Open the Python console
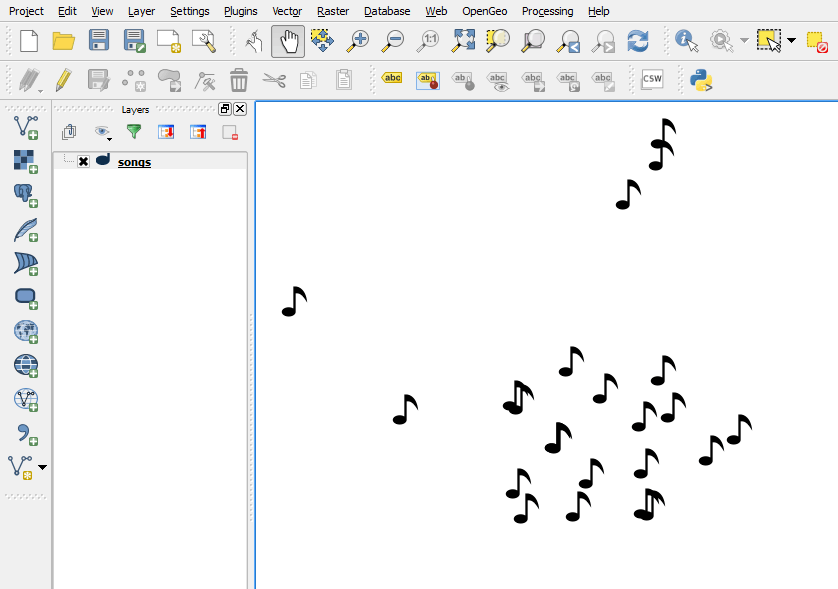 coord(700,79)
